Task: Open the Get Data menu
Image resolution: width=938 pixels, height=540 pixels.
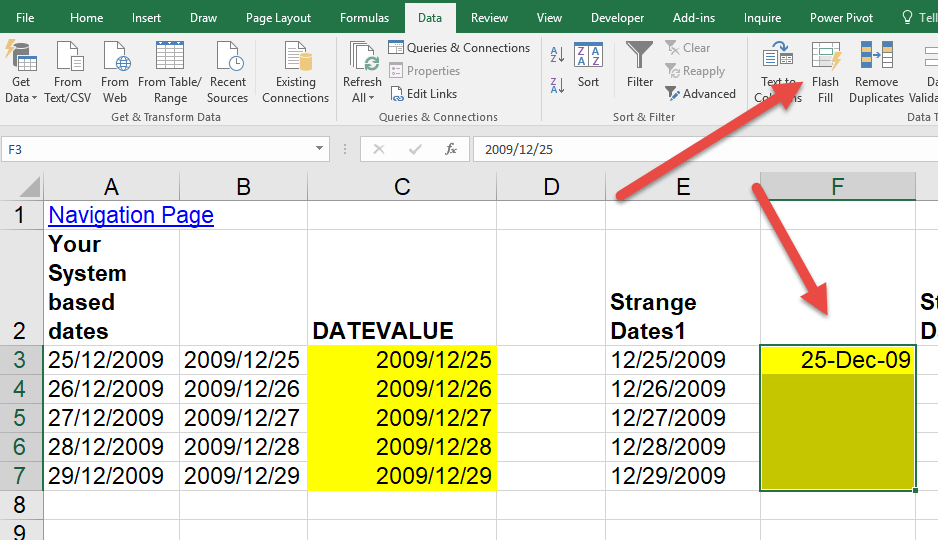Action: coord(20,72)
